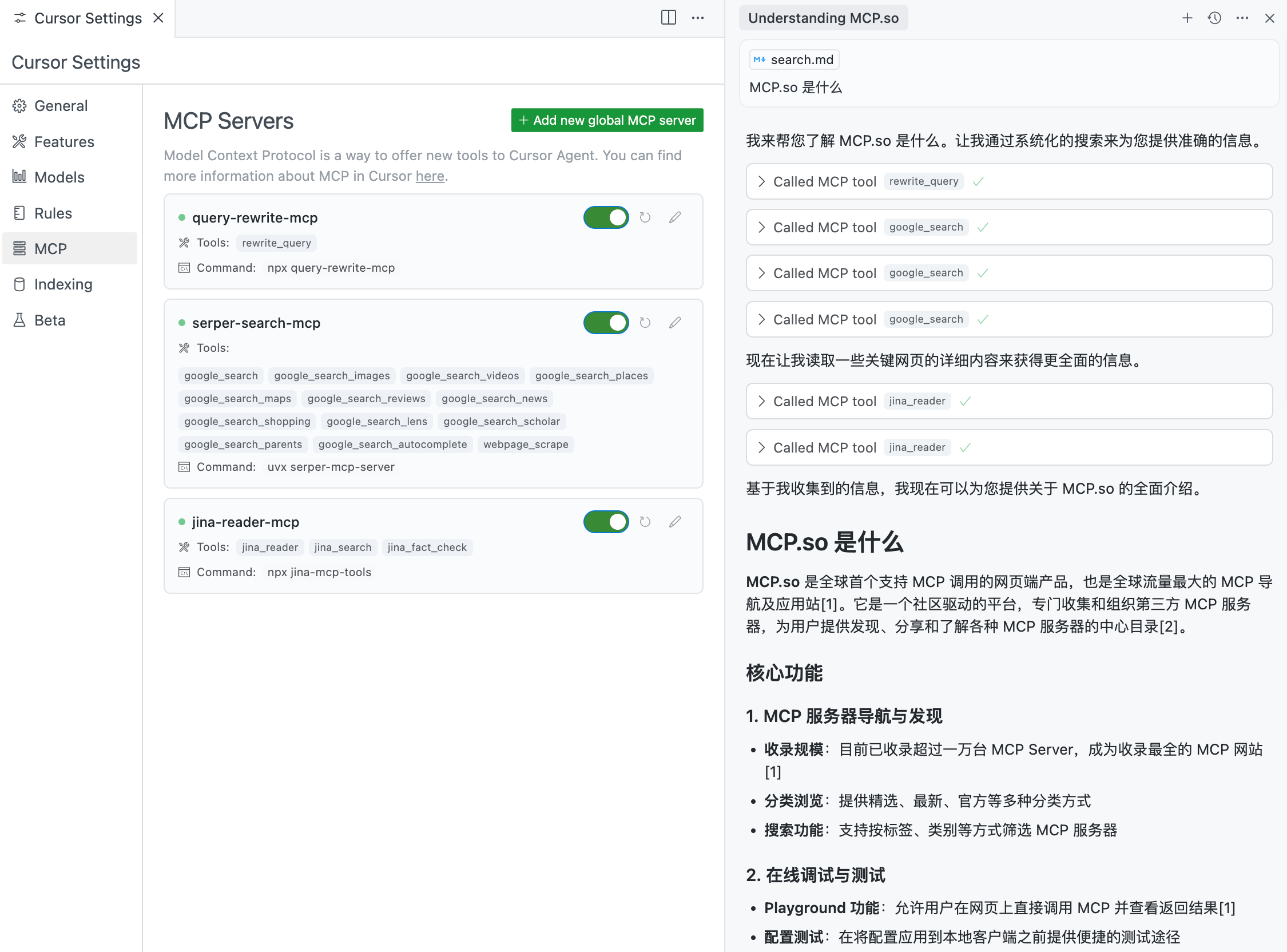The width and height of the screenshot is (1287, 952).
Task: Click the split editor layout icon
Action: (x=668, y=18)
